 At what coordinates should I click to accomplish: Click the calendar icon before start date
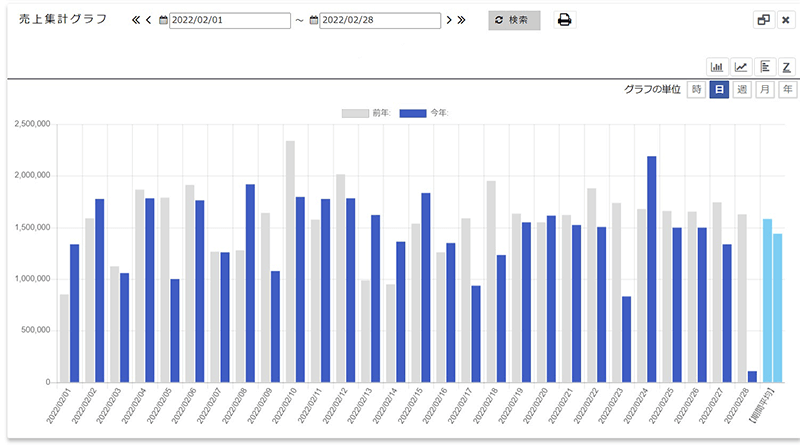164,21
